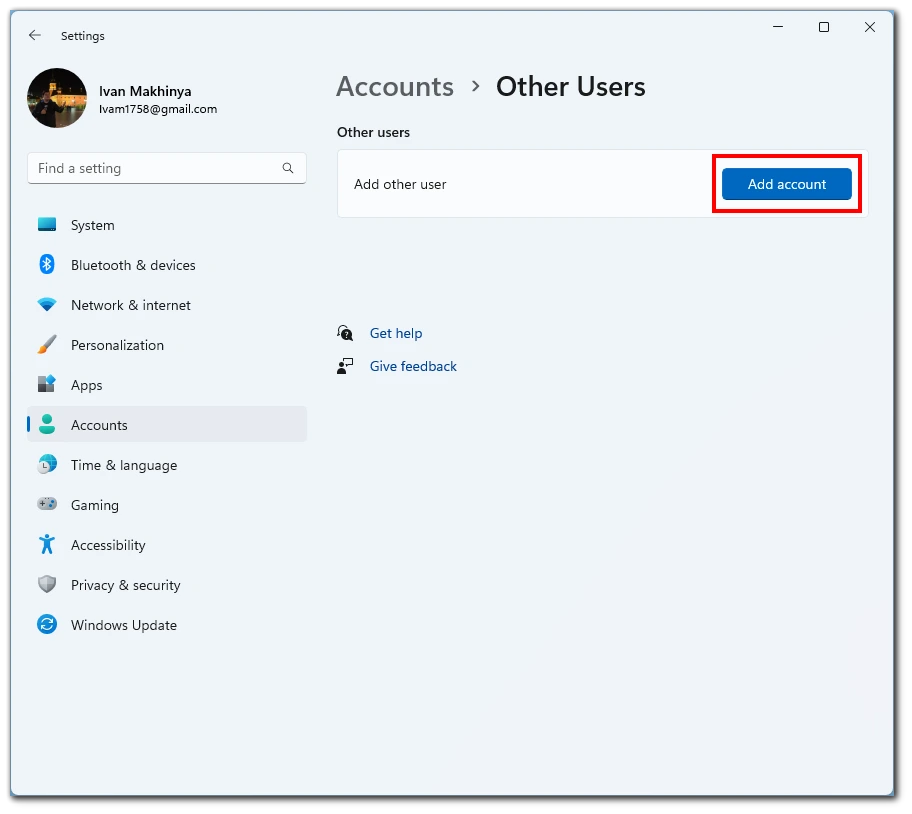Click the search magnifier icon
This screenshot has width=912, height=814.
[x=288, y=168]
